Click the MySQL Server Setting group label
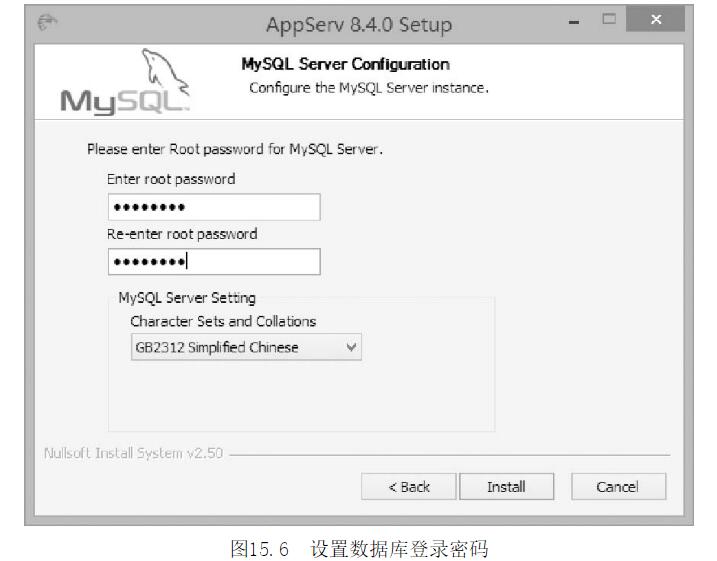The image size is (717, 561). point(187,298)
